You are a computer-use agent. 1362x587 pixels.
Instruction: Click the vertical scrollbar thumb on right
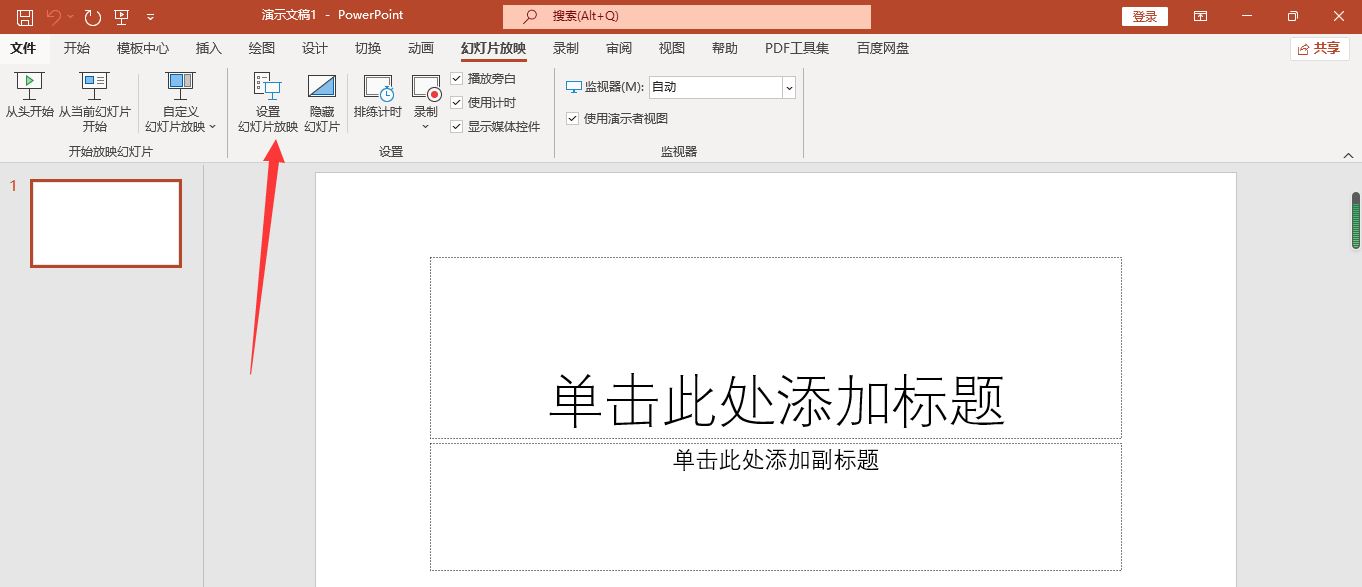tap(1355, 220)
